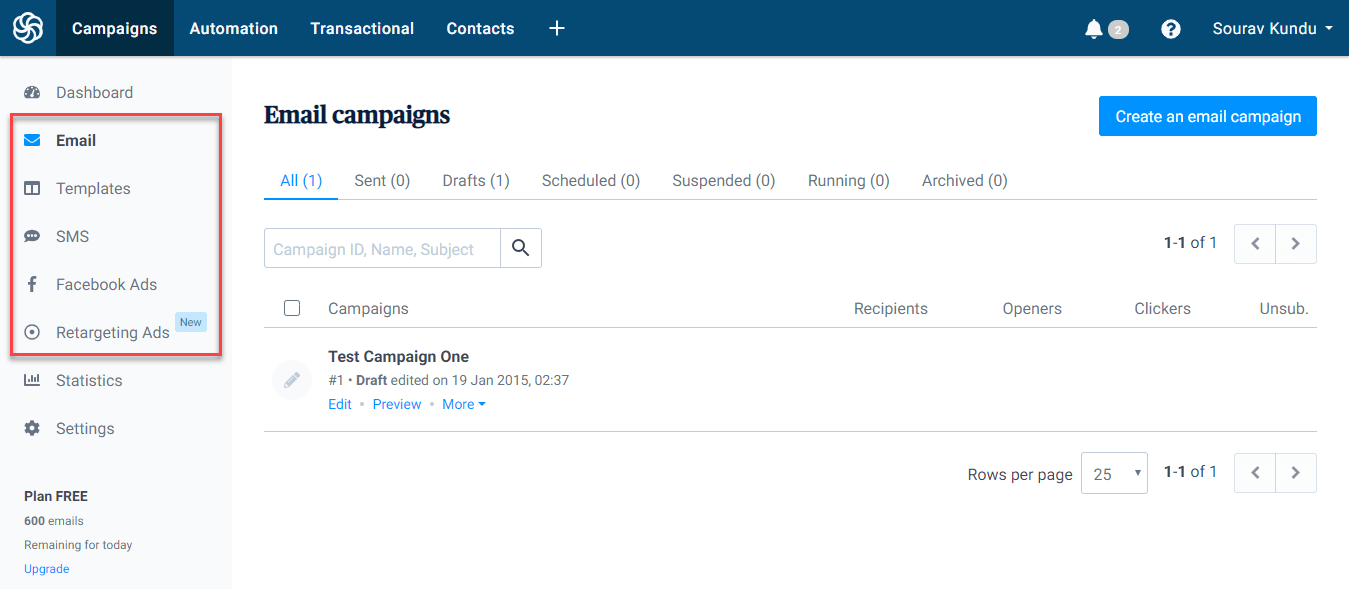The width and height of the screenshot is (1349, 589).
Task: Go to previous page using top arrow
Action: coord(1255,243)
